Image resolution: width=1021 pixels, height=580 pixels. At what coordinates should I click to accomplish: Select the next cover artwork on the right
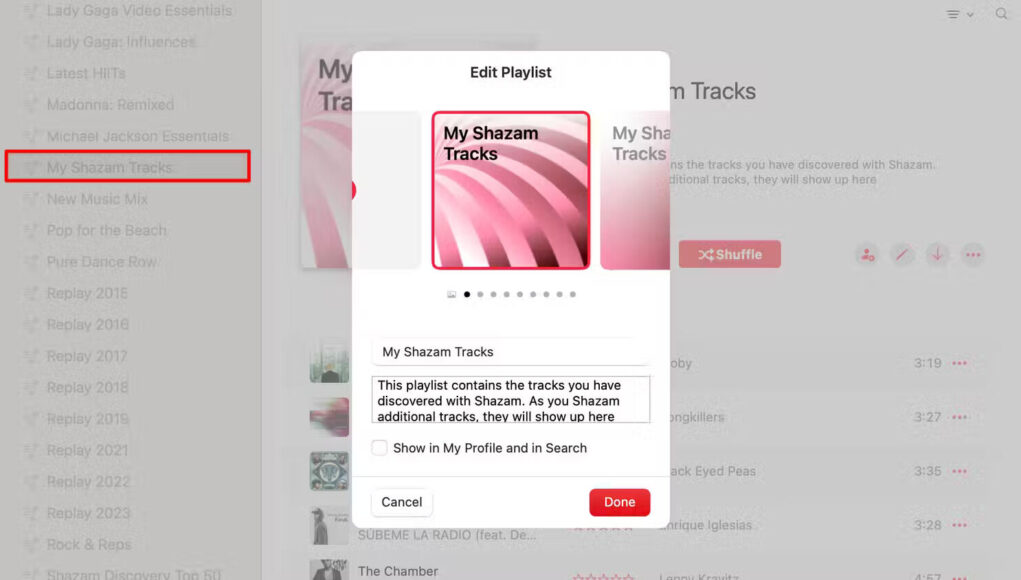pyautogui.click(x=635, y=190)
